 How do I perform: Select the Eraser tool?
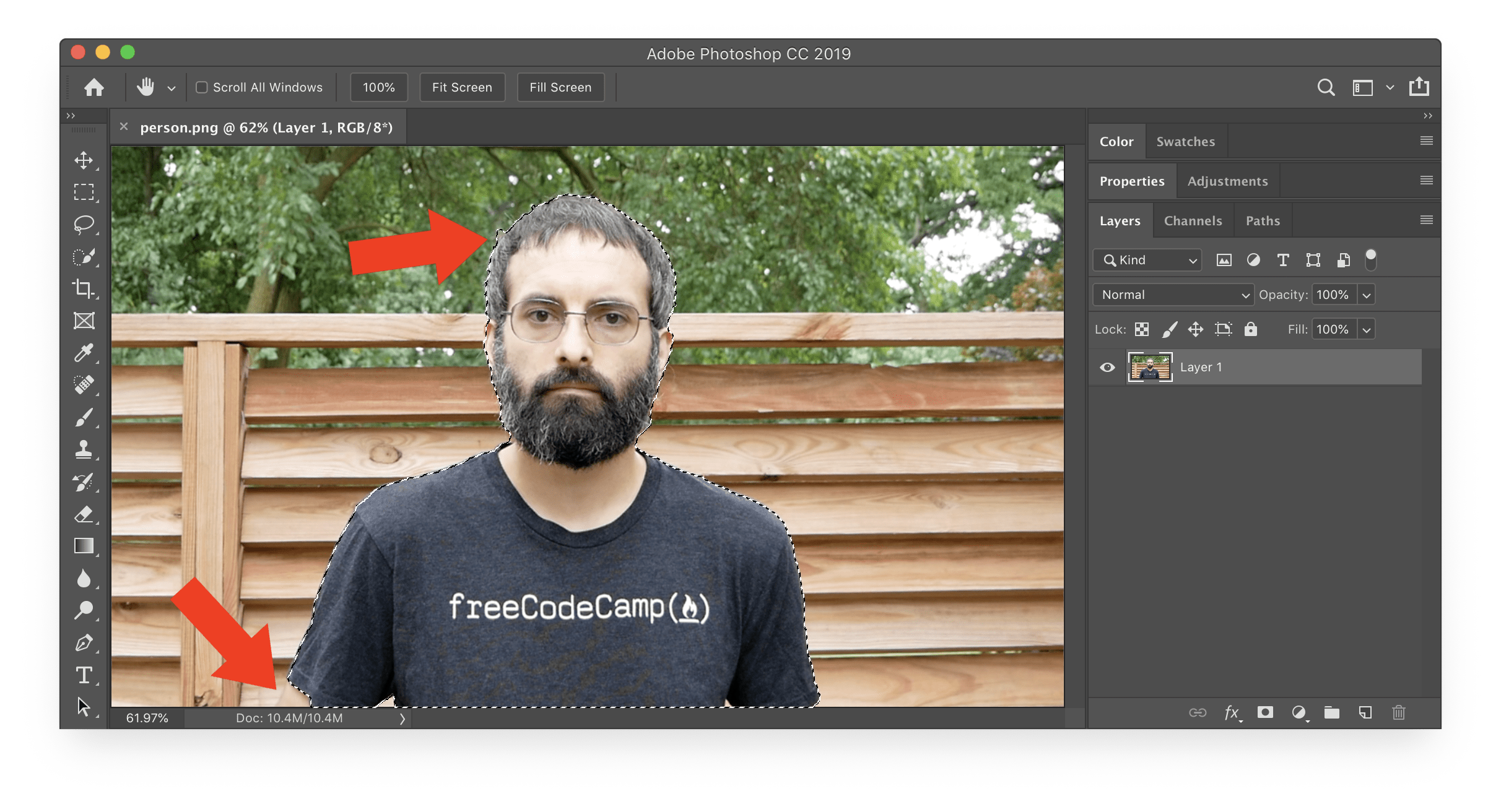tap(84, 514)
